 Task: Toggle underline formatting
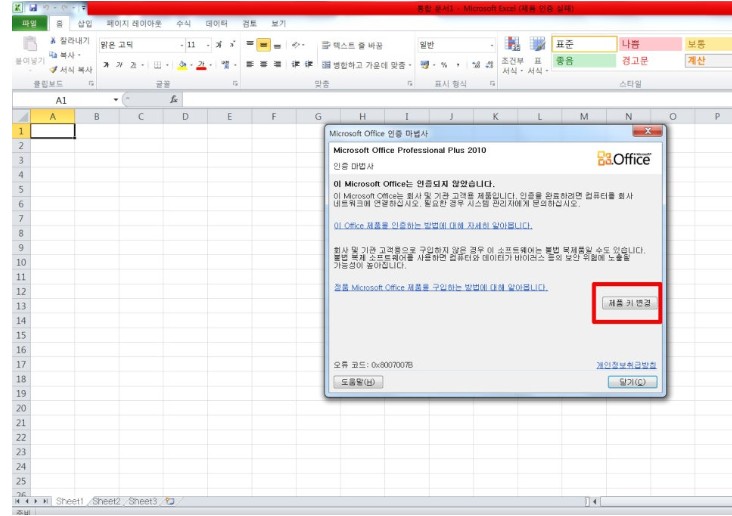coord(133,64)
